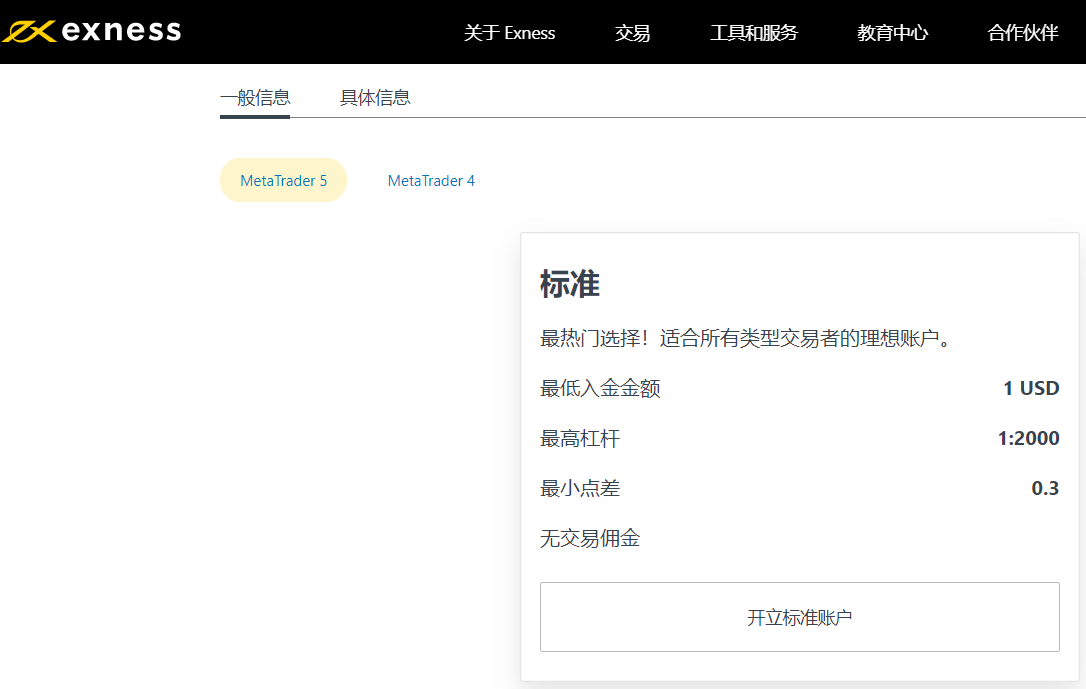Click the Exness logo
This screenshot has width=1086, height=689.
91,31
